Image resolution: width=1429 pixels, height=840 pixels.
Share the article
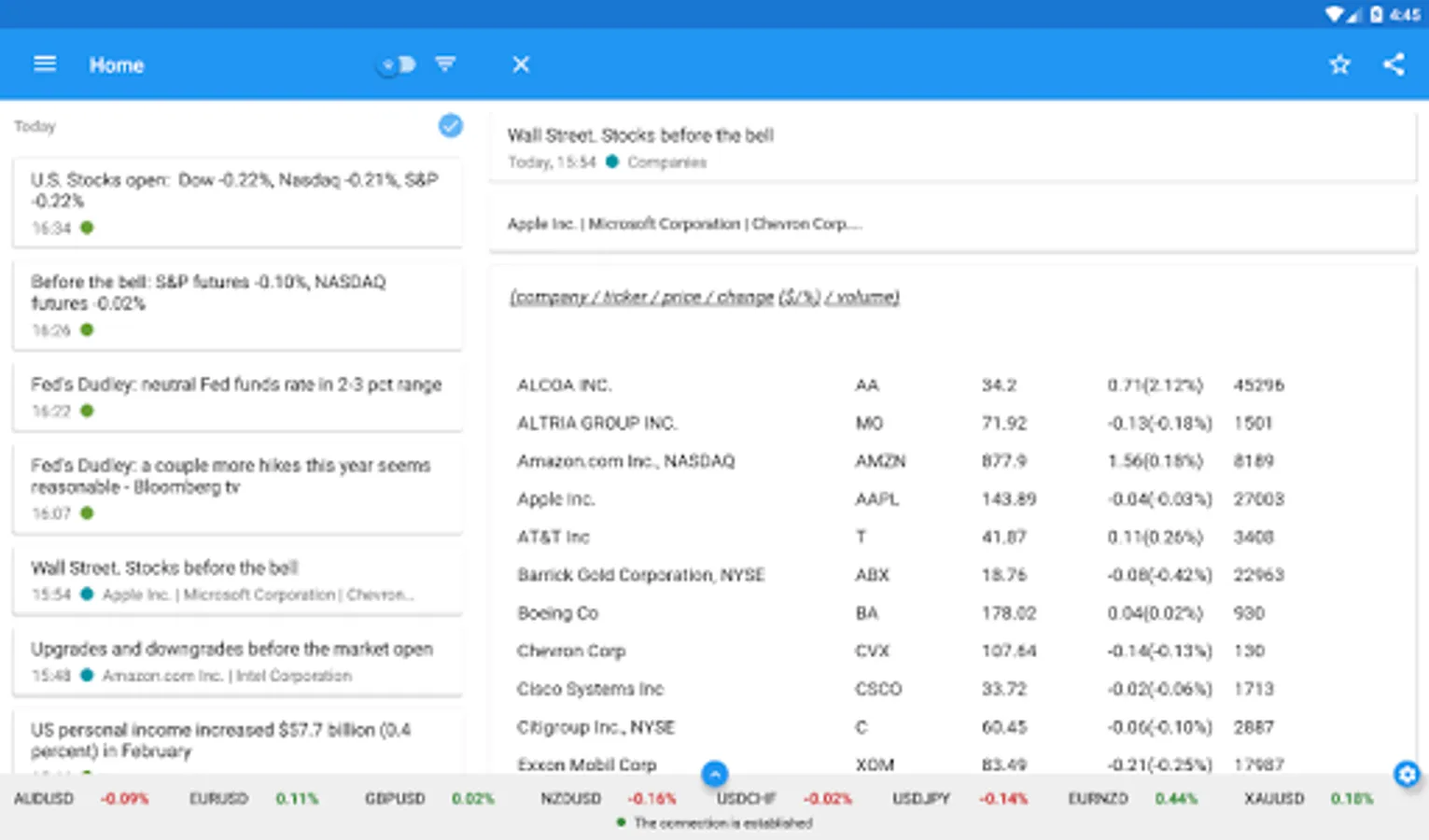click(1394, 64)
